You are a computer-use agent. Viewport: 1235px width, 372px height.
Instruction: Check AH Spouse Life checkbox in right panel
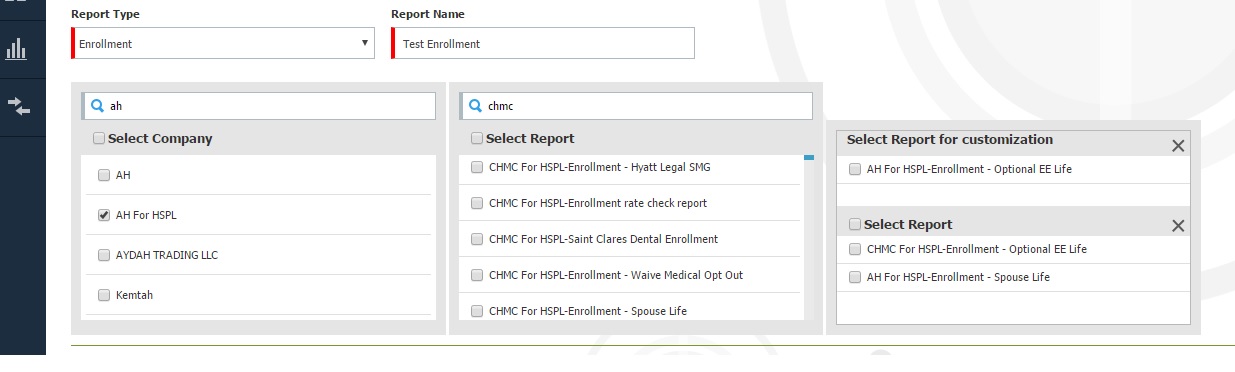click(x=855, y=277)
